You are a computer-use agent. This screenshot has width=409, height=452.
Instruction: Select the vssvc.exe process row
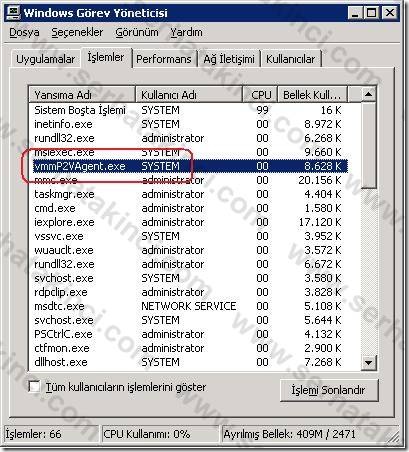pos(188,236)
